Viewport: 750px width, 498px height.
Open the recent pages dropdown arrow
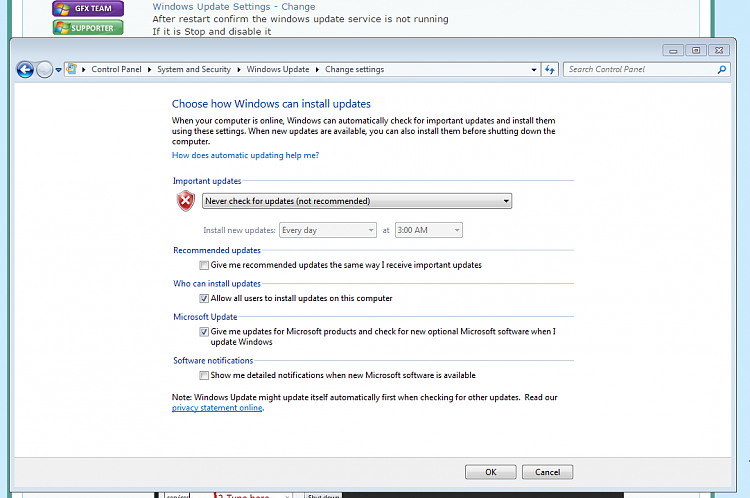click(58, 70)
